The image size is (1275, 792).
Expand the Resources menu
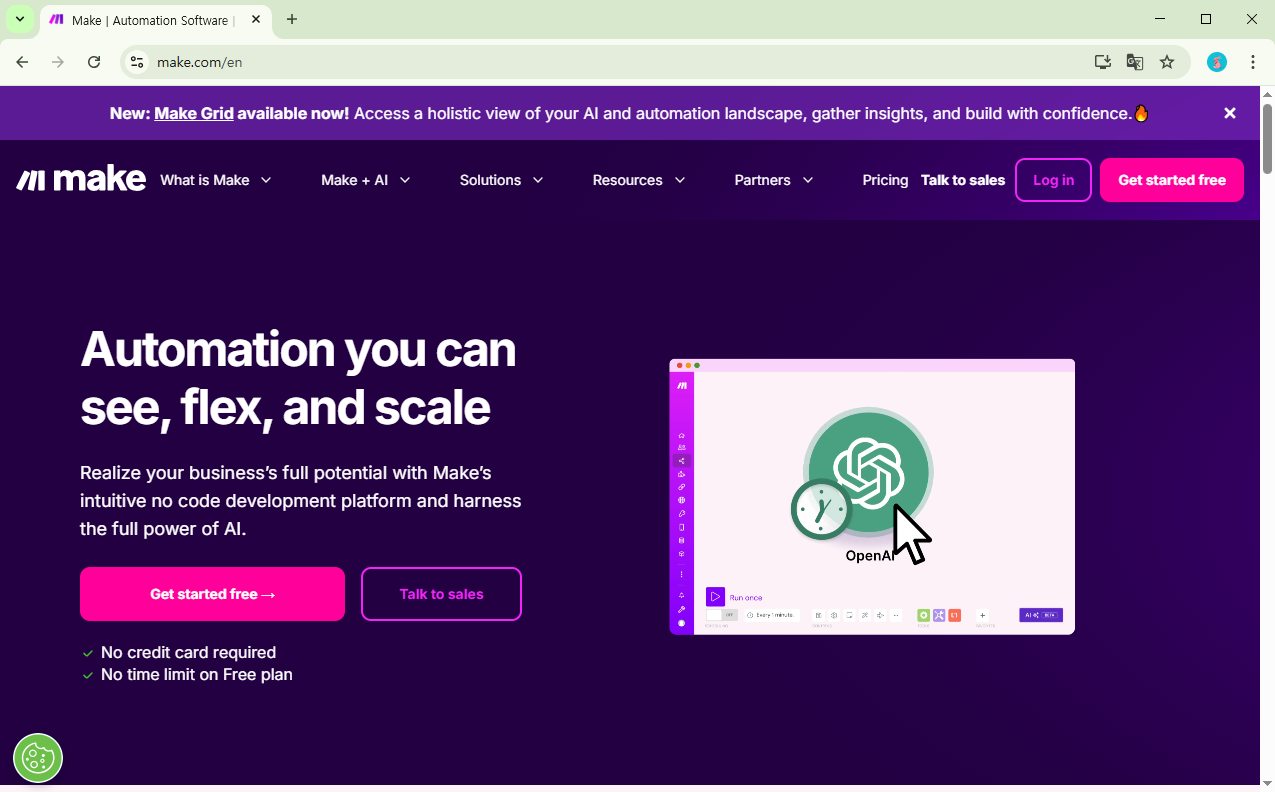coord(639,180)
